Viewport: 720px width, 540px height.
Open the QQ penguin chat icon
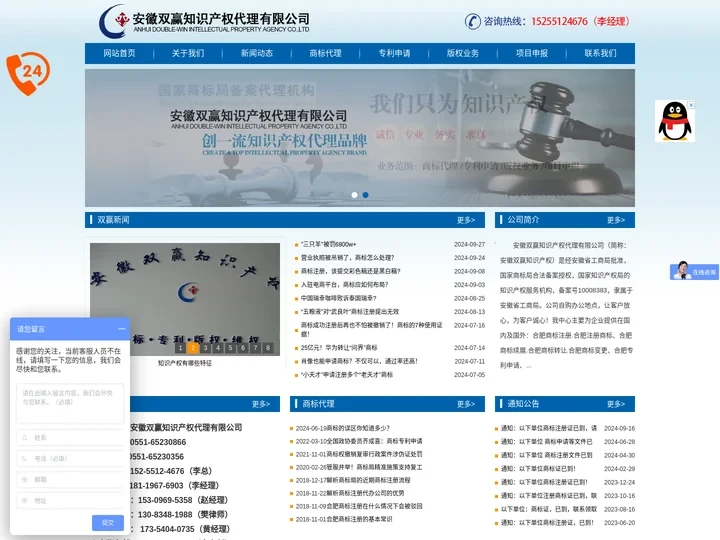[x=675, y=121]
